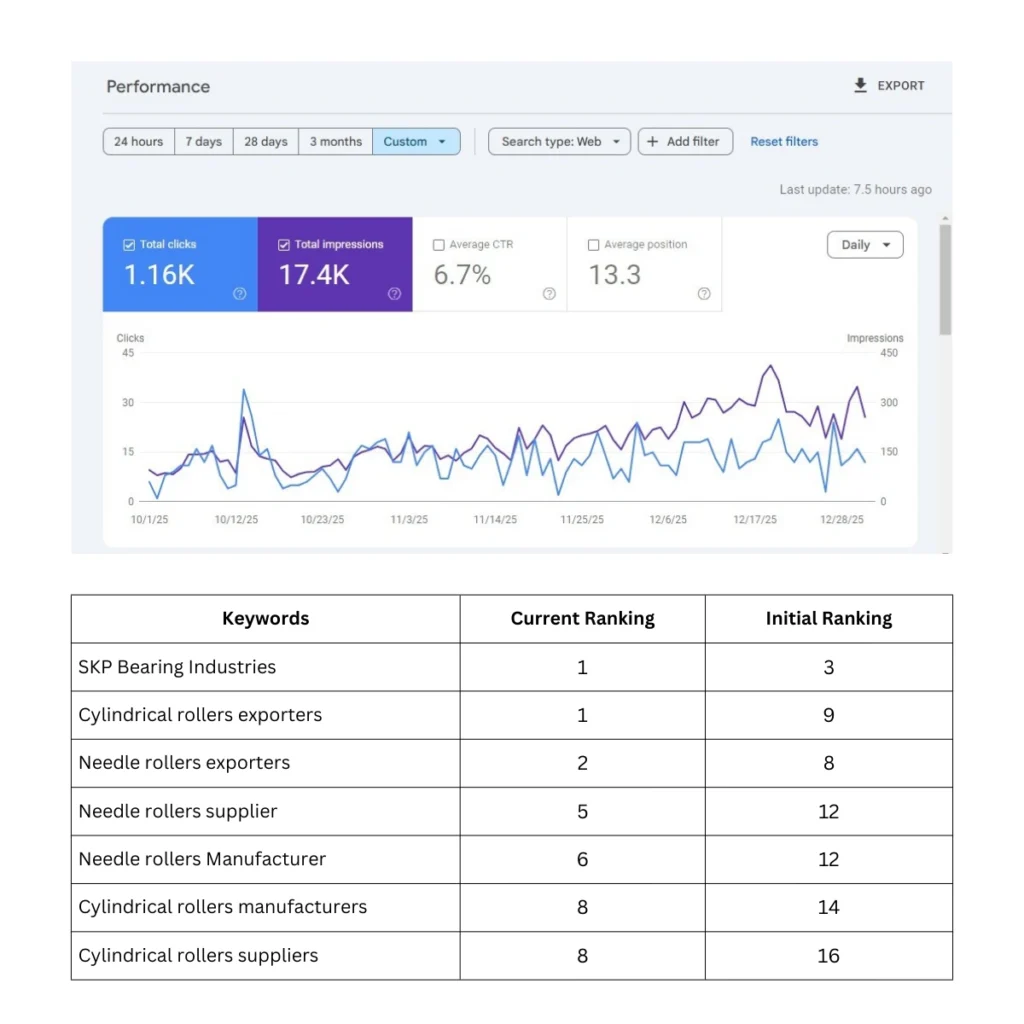Image resolution: width=1024 pixels, height=1024 pixels.
Task: Select the 24 hours range tab
Action: pyautogui.click(x=138, y=142)
